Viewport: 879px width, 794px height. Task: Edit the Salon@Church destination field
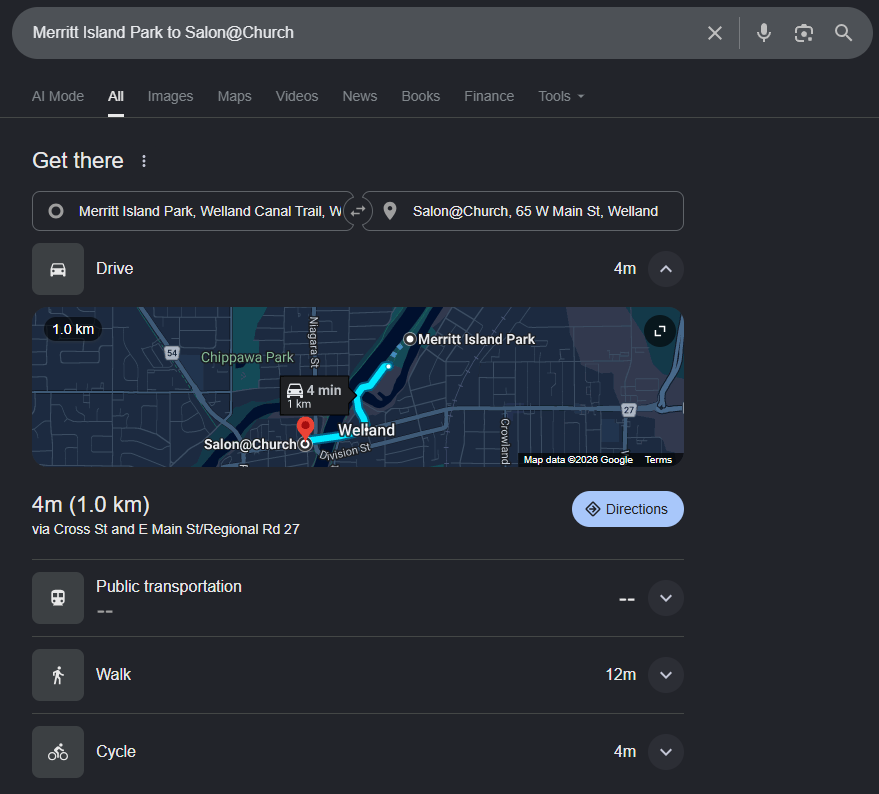[x=522, y=211]
